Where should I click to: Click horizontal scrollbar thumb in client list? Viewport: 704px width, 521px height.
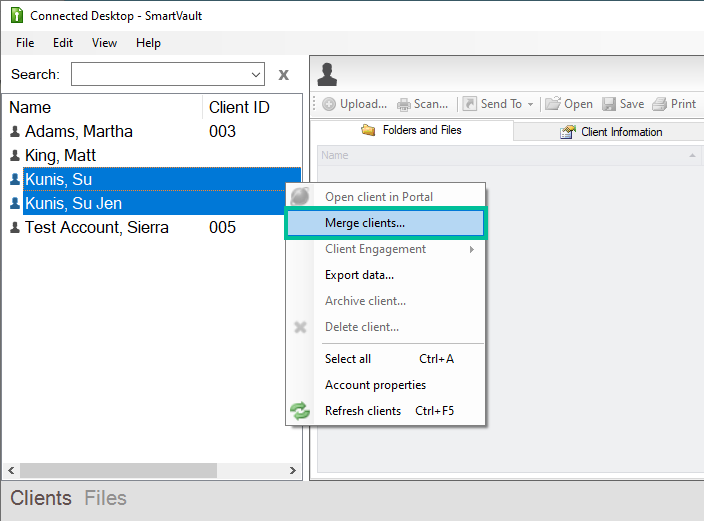(x=118, y=470)
